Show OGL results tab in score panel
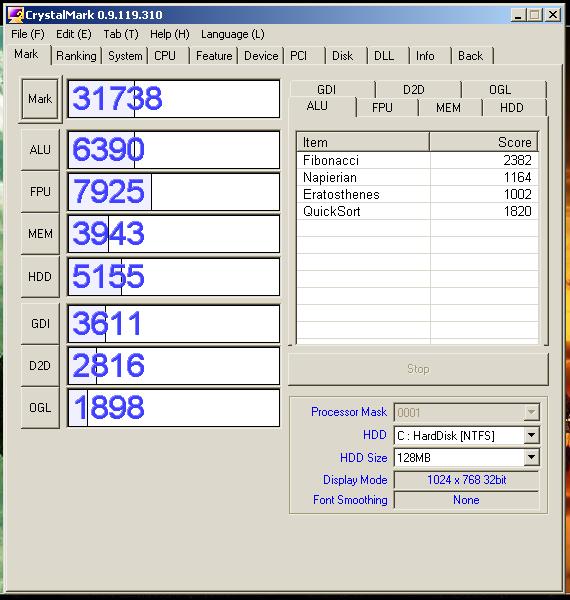Screen dimensions: 570x600 click(x=504, y=90)
